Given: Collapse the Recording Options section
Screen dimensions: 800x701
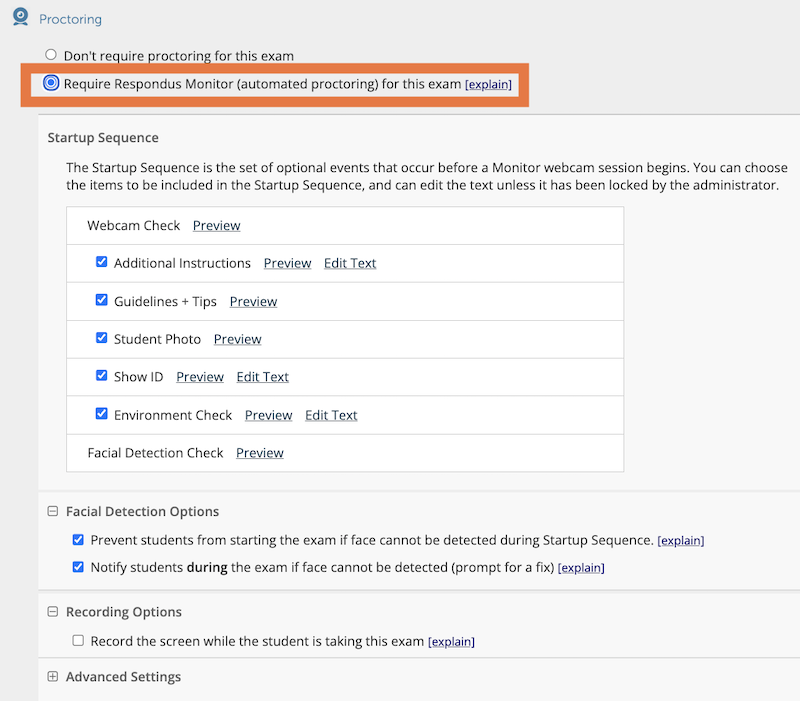Looking at the screenshot, I should (x=53, y=612).
